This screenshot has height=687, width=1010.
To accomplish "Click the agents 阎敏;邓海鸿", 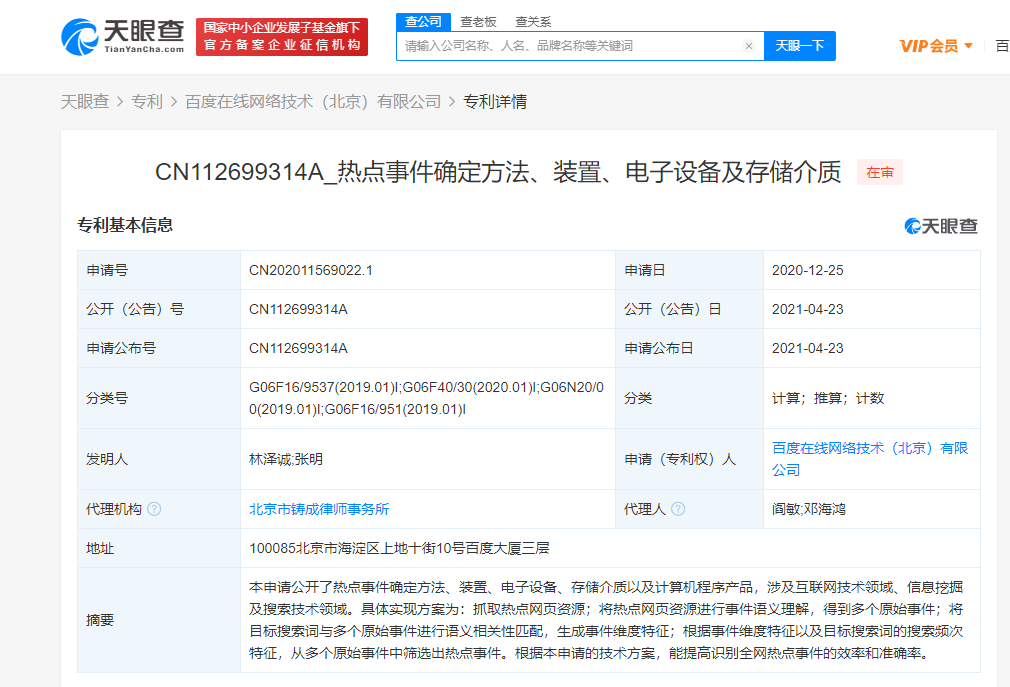I will [808, 509].
